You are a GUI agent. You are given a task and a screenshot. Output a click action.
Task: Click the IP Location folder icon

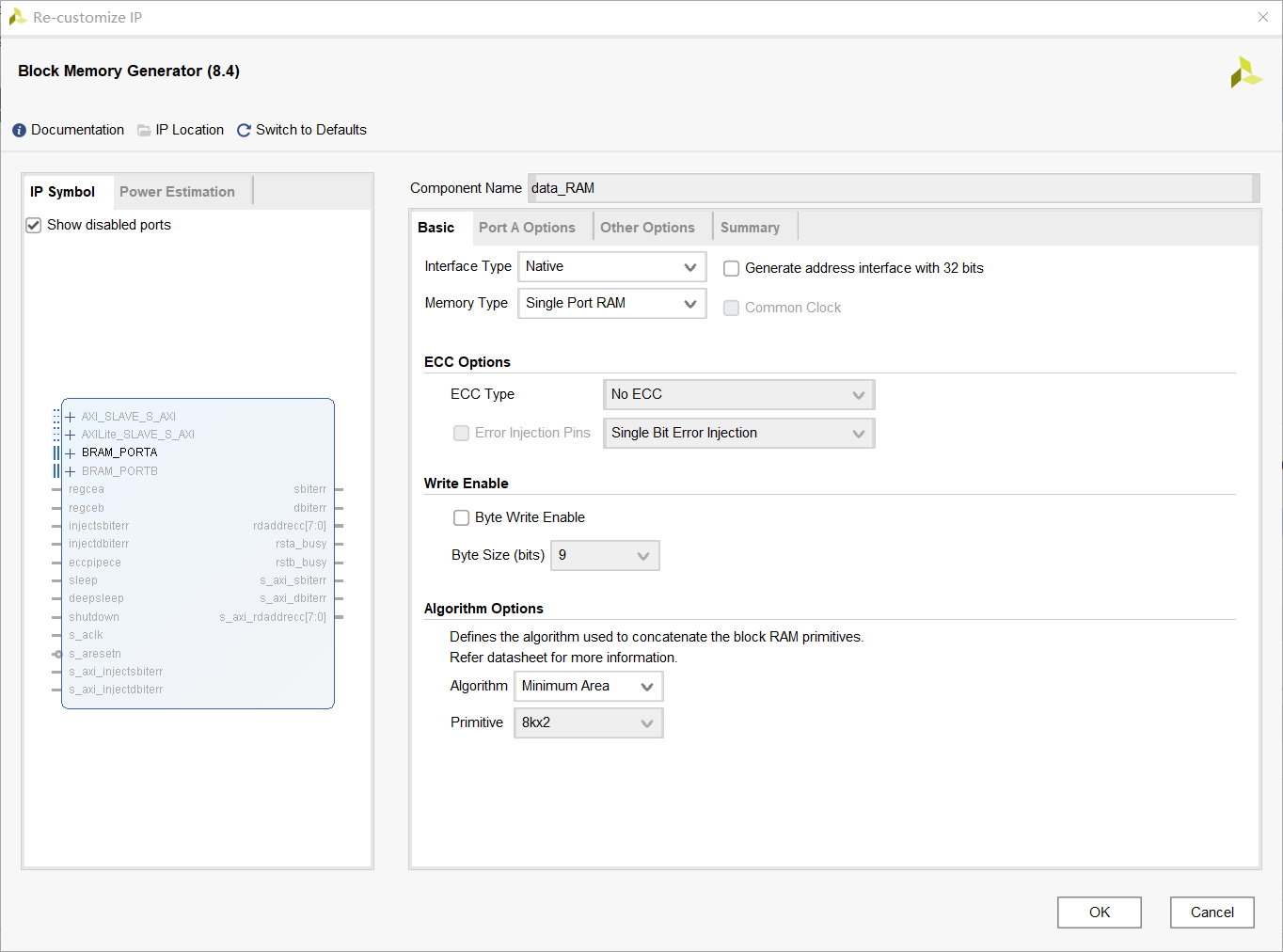point(144,131)
